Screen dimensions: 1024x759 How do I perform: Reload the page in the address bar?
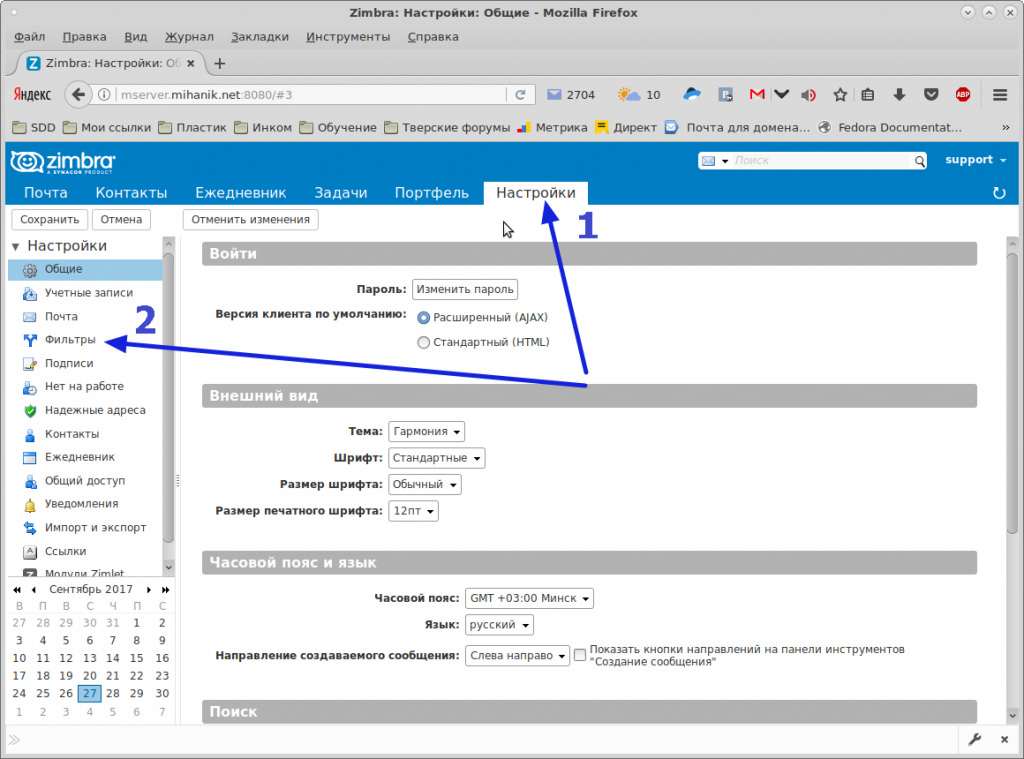tap(520, 95)
